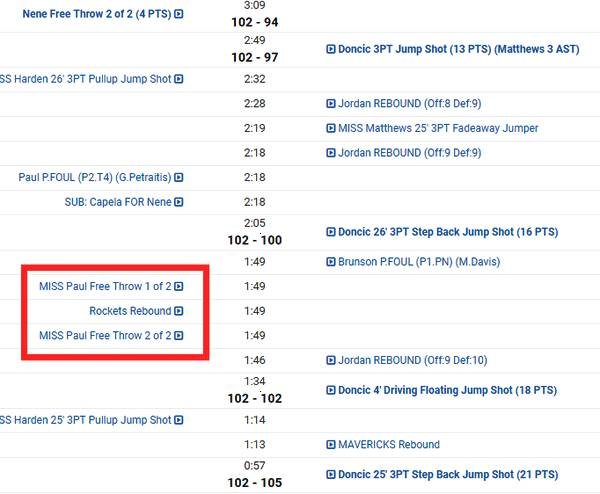This screenshot has width=600, height=494.
Task: Open Doncic 3PT Jump Shot (13 PTS) play link
Action: (458, 49)
